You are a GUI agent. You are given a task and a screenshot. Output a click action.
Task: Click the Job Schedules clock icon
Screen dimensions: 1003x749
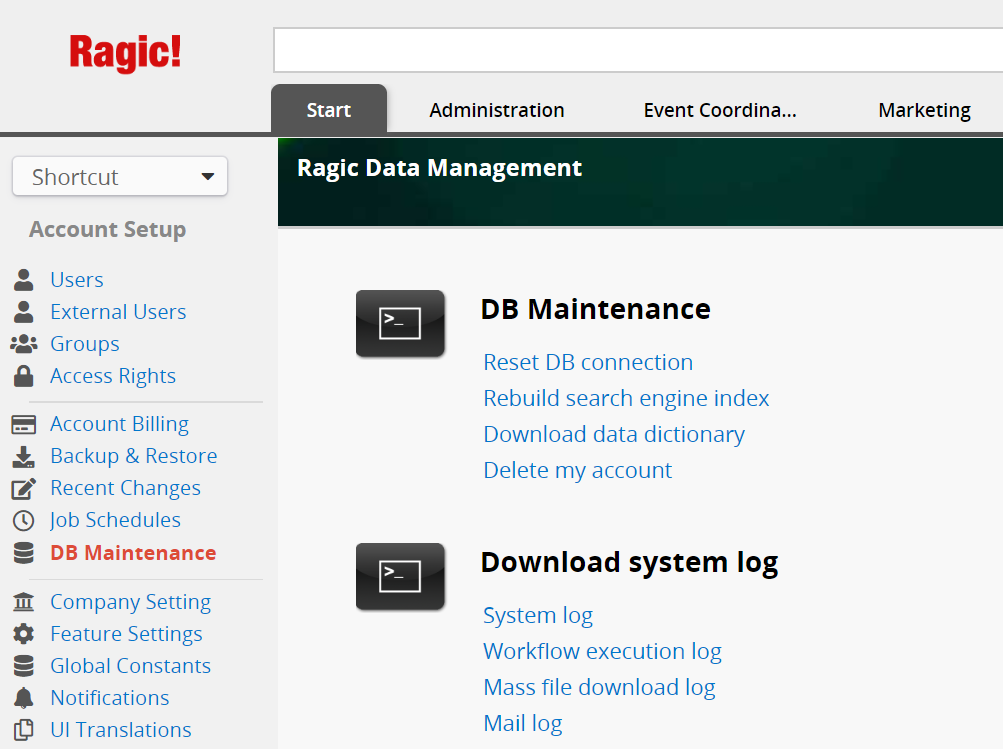click(x=24, y=521)
